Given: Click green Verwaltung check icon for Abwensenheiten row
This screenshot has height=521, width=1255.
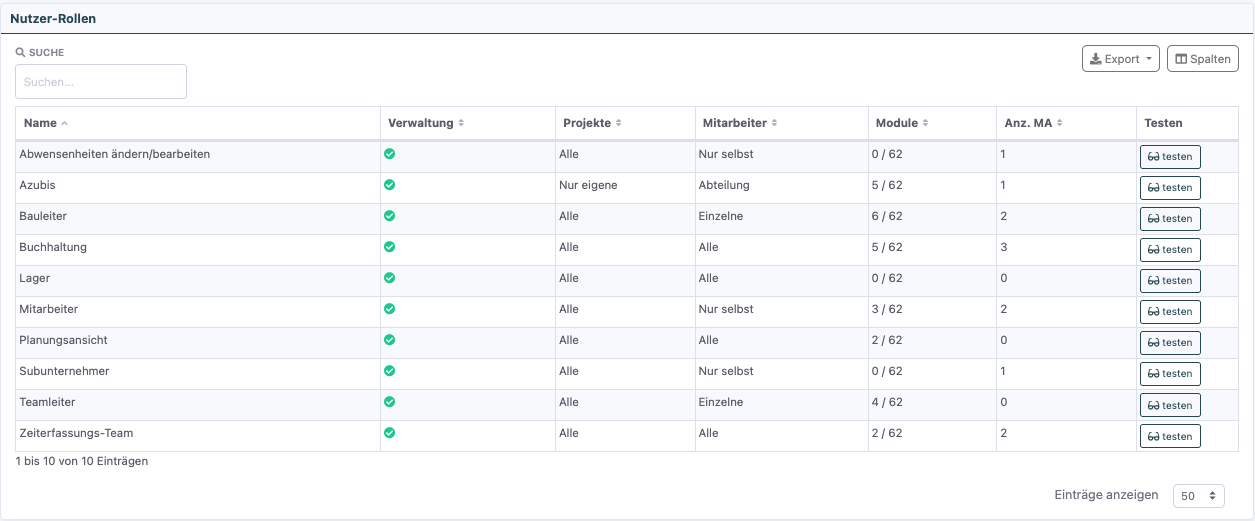Looking at the screenshot, I should [x=390, y=154].
